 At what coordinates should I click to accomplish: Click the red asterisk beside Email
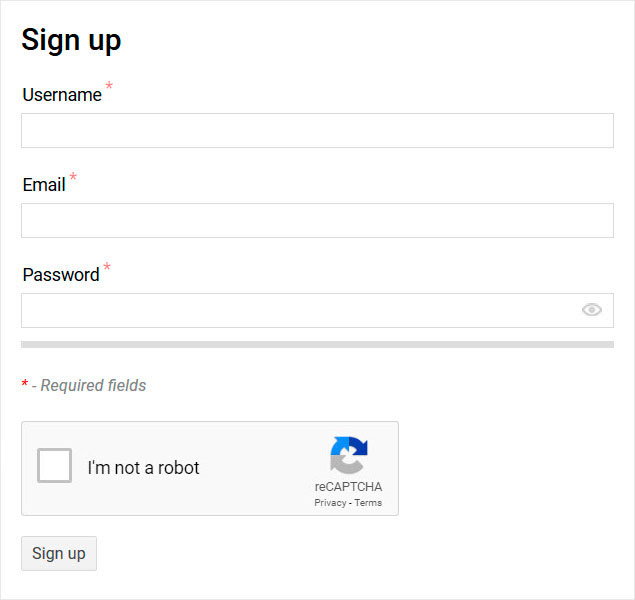73,178
